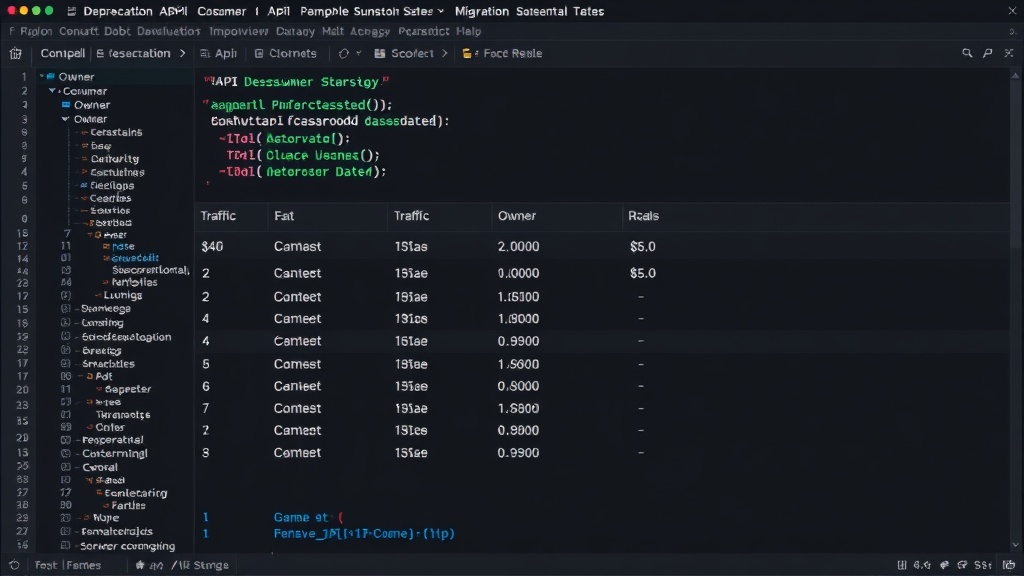Click the small icon at the menu bar's right end
Viewport: 1024px width, 576px height.
tap(1012, 31)
